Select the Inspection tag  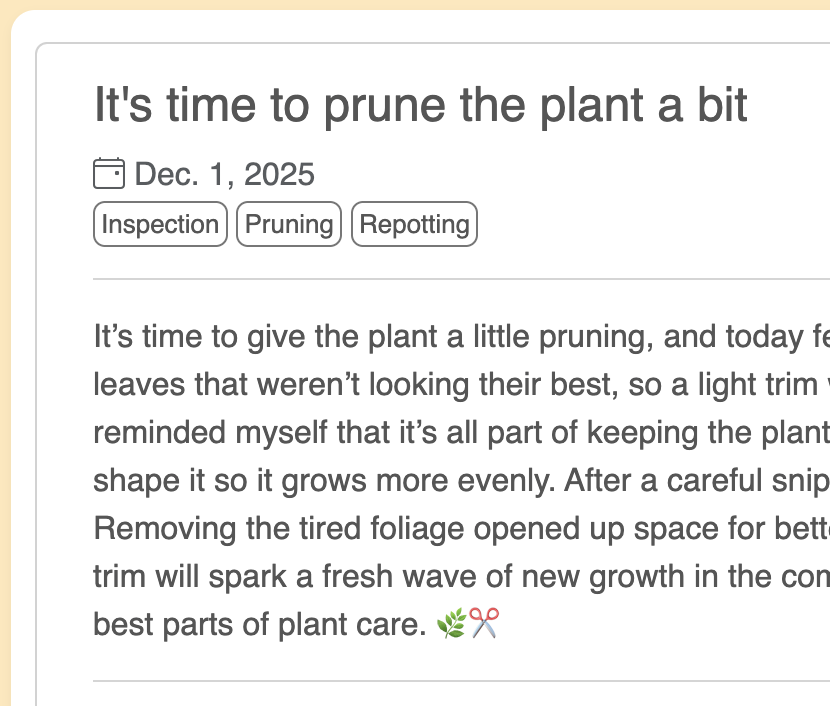[160, 224]
